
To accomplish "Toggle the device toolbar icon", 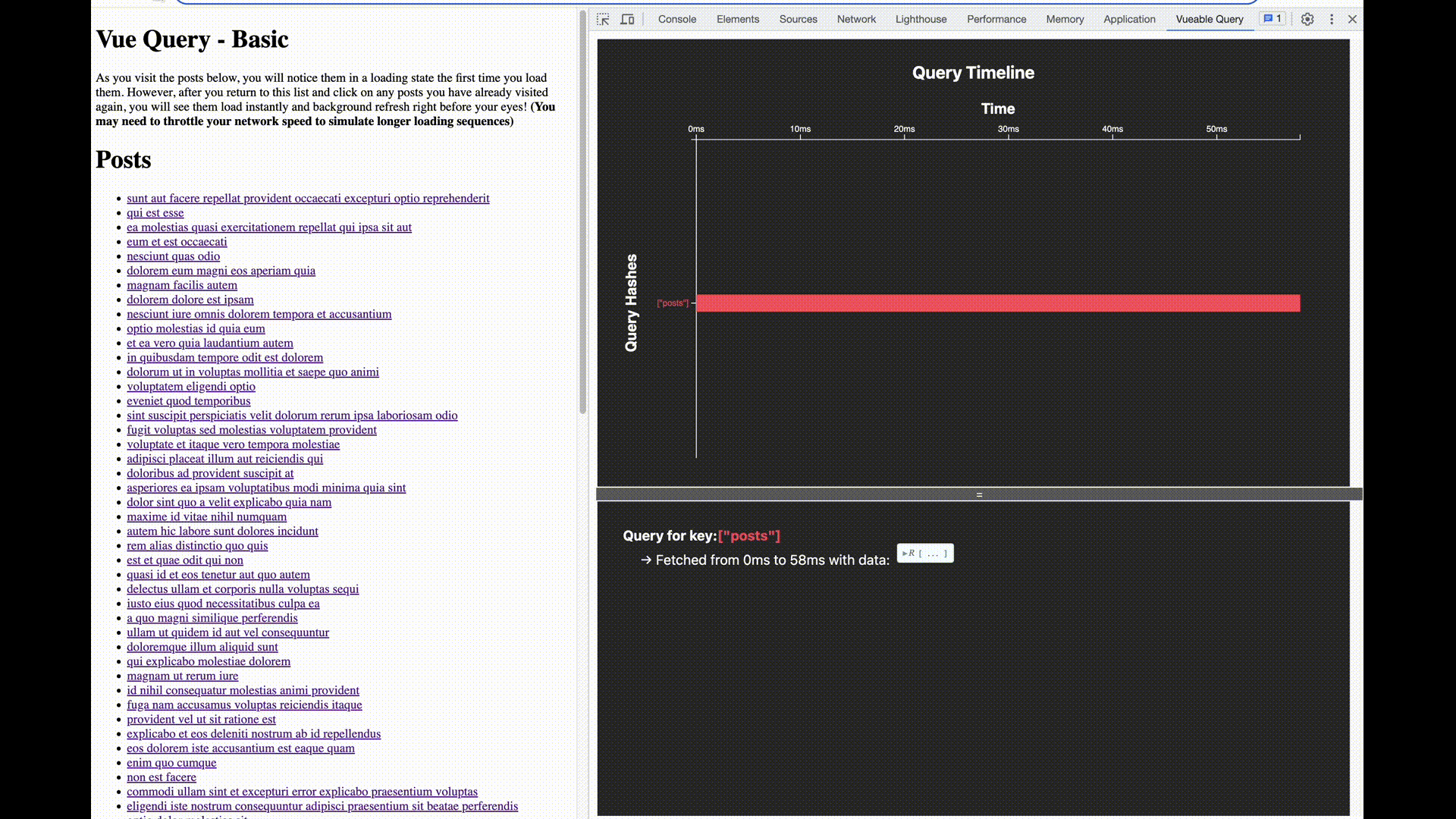I will 627,19.
